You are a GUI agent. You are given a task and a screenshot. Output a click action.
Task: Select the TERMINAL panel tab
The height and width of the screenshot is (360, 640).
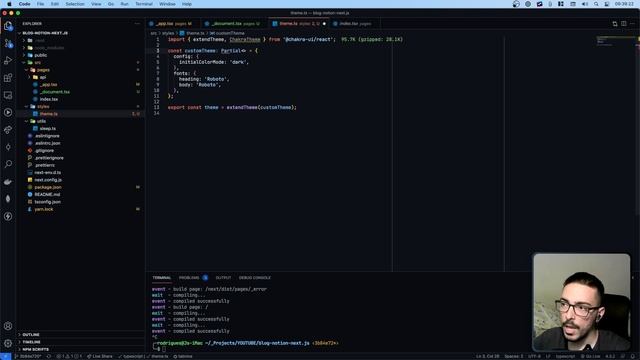click(162, 278)
